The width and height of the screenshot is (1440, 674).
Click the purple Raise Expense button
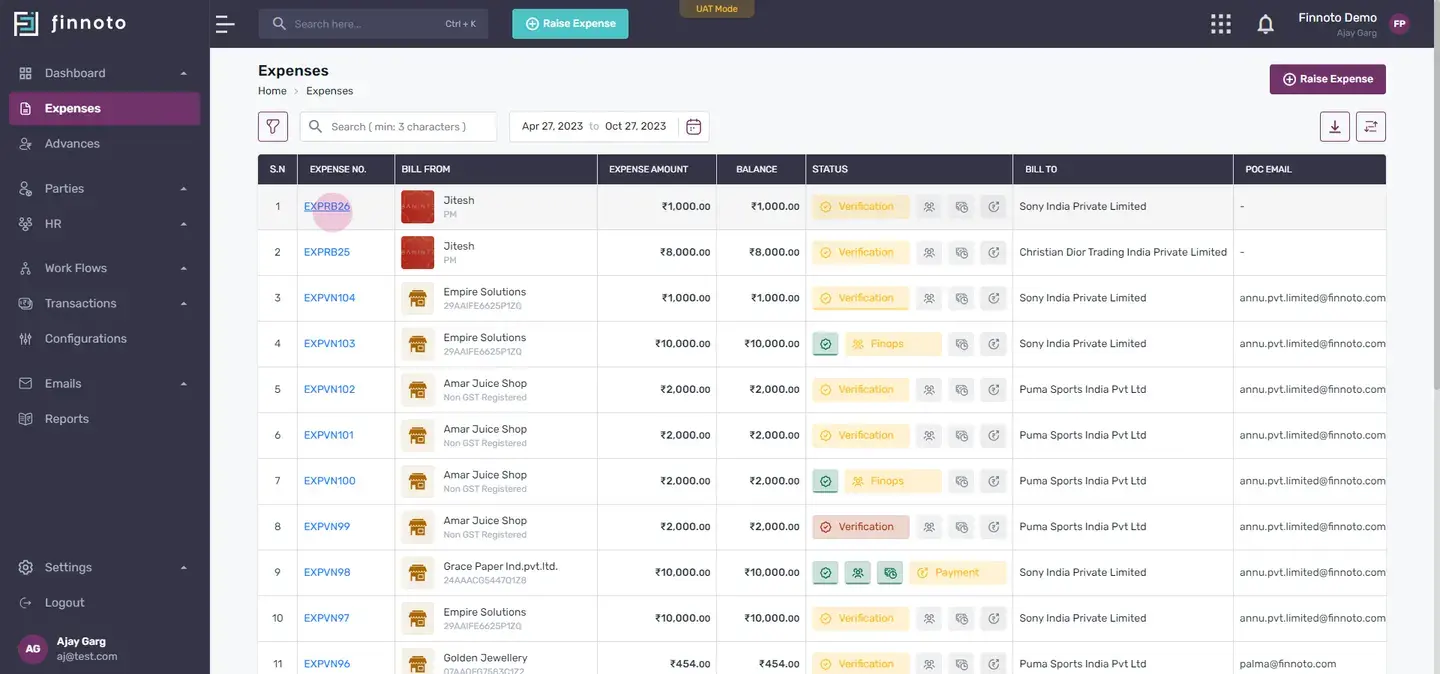(x=1328, y=79)
